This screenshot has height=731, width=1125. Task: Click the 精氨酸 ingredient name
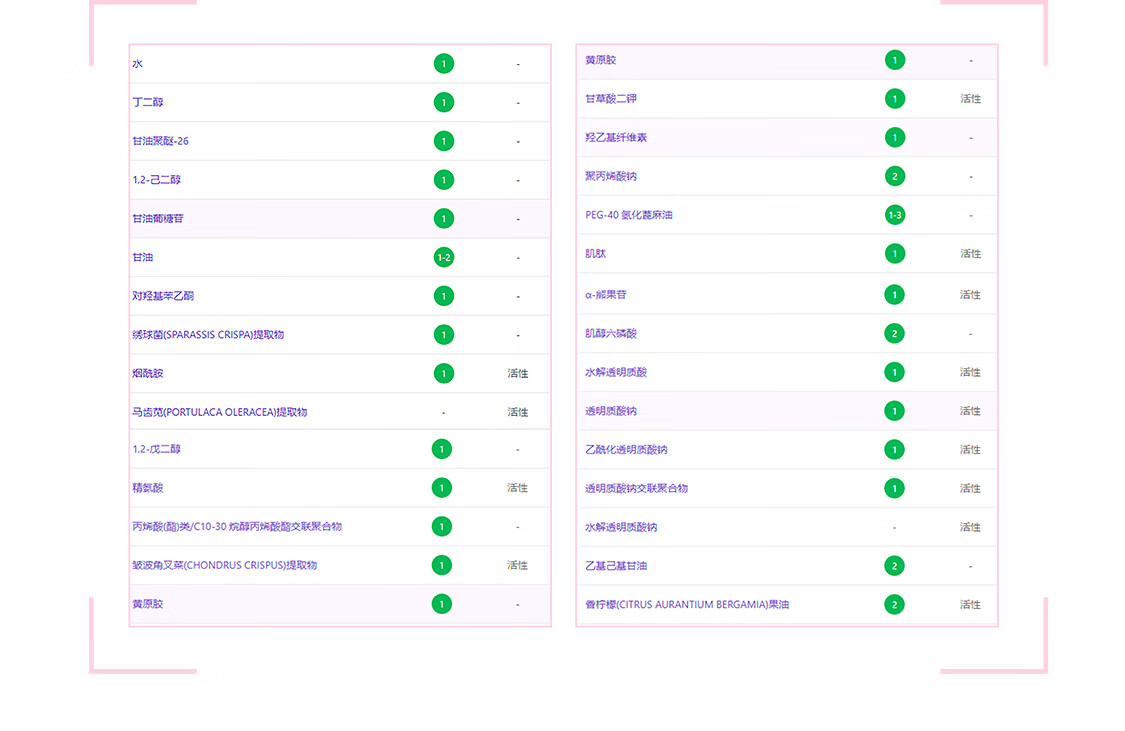click(148, 489)
